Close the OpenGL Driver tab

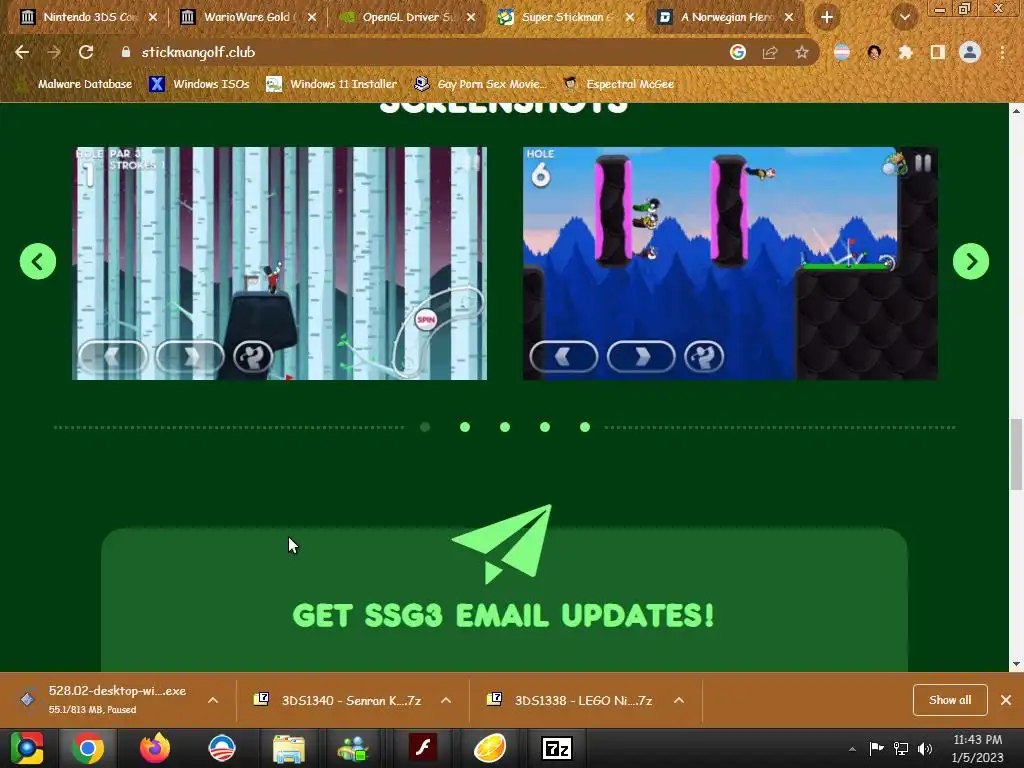click(471, 17)
